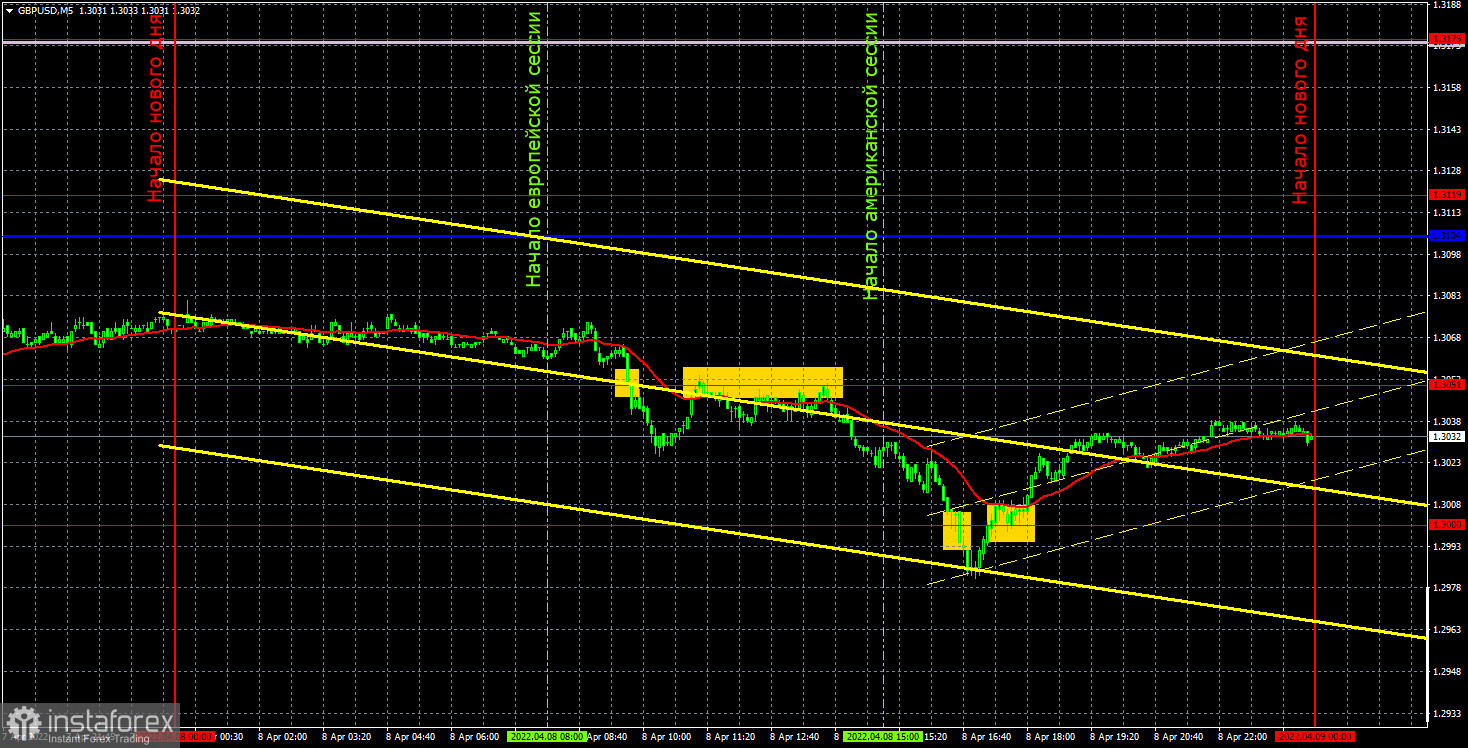Open the GBPUSD,M5 chart title dropdown arrow
Screen dimensions: 1468x748
(9, 9)
